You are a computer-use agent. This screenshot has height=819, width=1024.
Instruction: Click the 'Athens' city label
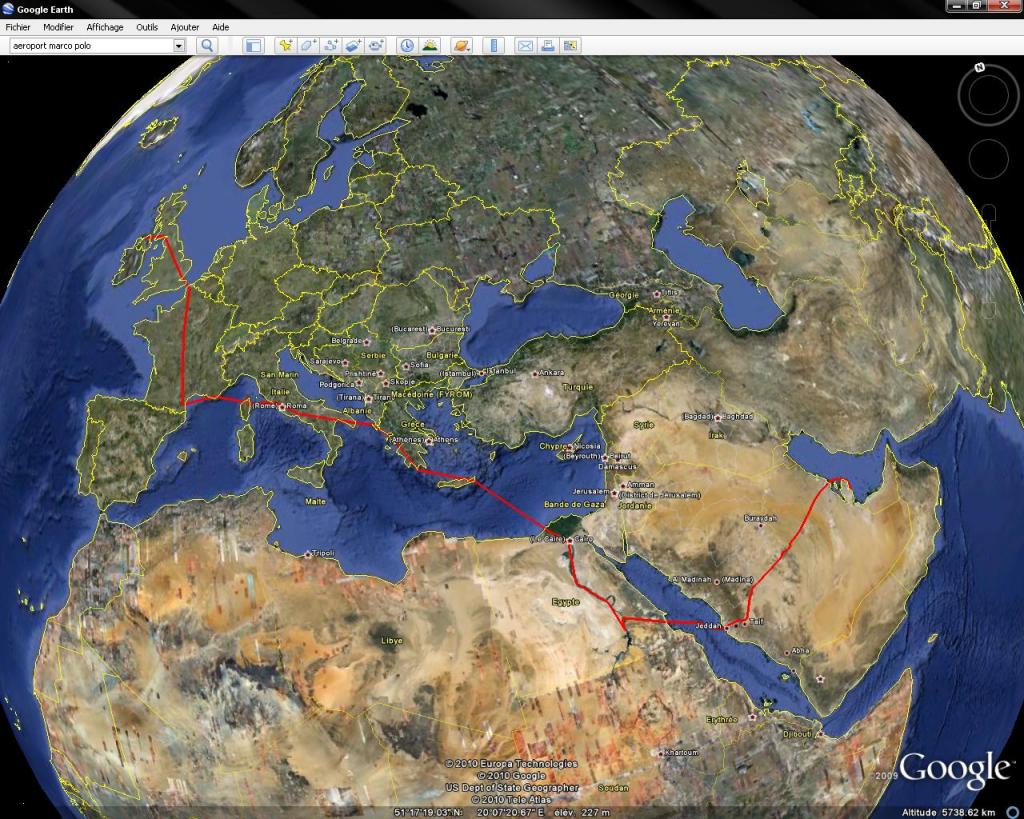pos(446,440)
